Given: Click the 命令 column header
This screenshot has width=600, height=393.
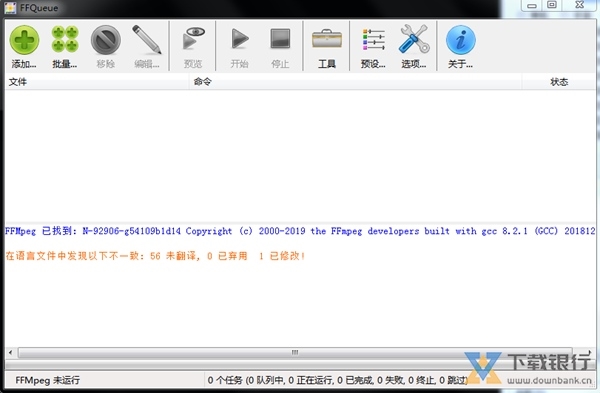Looking at the screenshot, I should [x=355, y=82].
